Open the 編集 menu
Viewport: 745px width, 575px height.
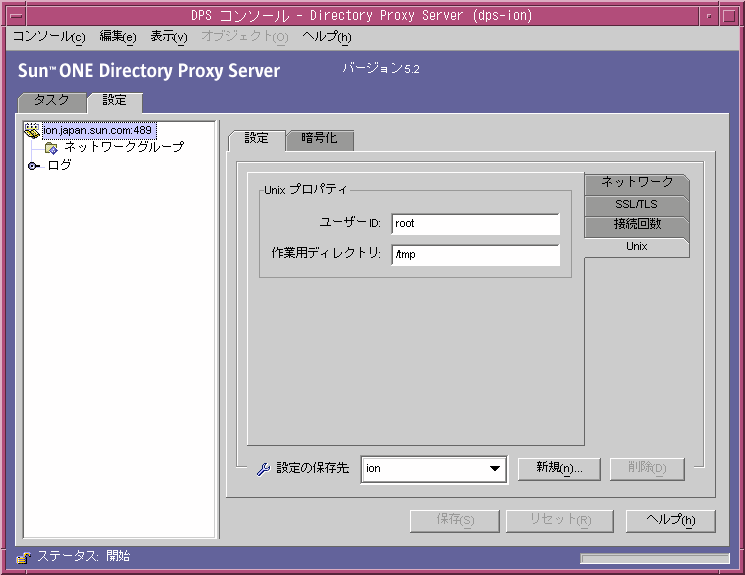[x=118, y=37]
